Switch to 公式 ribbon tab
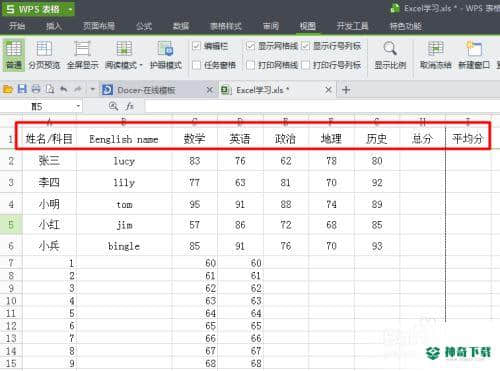The width and height of the screenshot is (500, 371). pos(144,26)
